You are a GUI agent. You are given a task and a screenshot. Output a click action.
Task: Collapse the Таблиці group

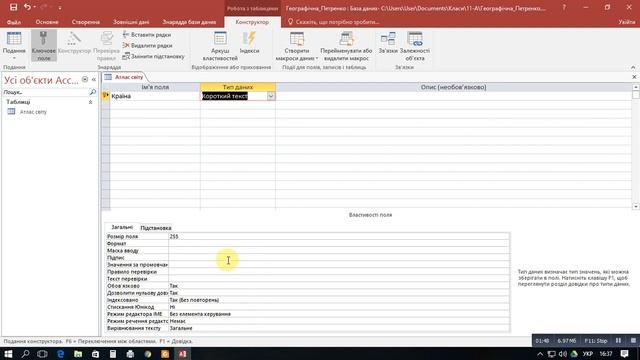pos(91,102)
